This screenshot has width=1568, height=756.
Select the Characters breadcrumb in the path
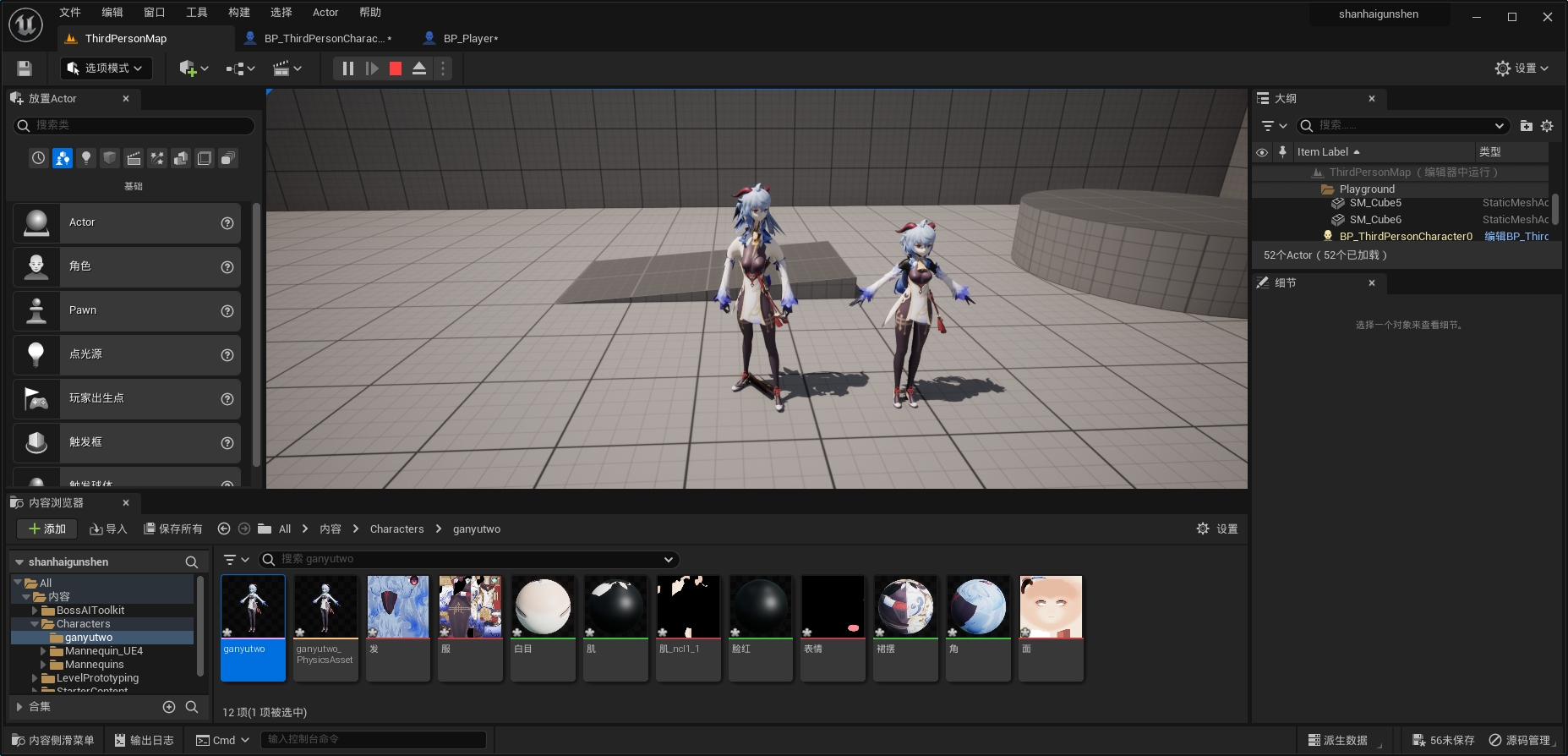tap(396, 529)
